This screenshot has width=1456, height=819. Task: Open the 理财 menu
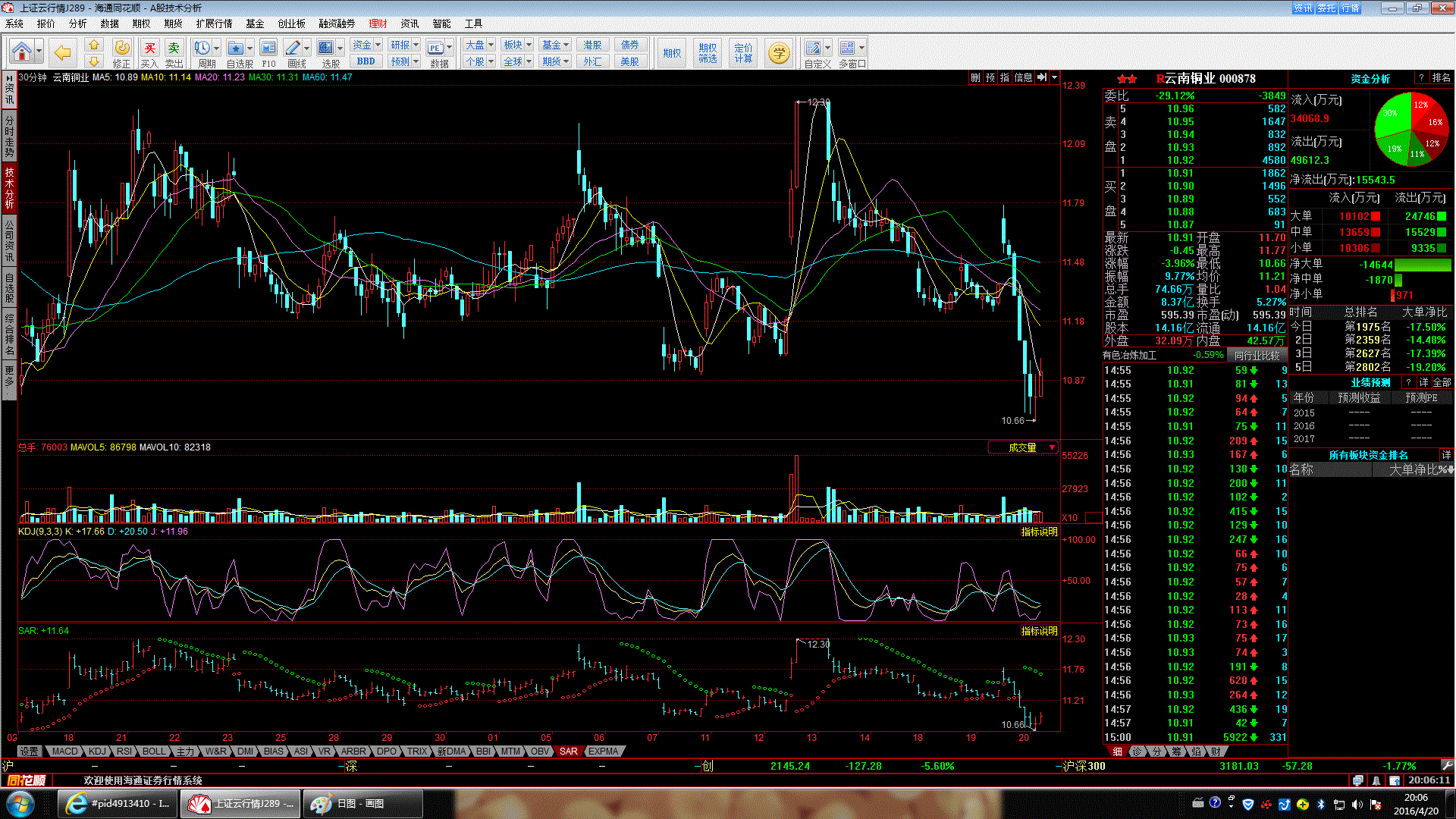(x=378, y=24)
